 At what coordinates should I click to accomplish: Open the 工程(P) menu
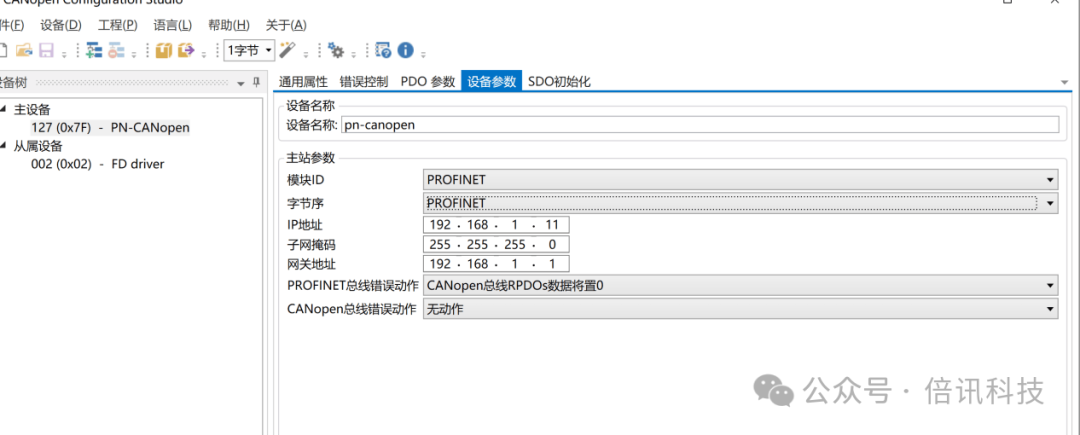(x=117, y=25)
